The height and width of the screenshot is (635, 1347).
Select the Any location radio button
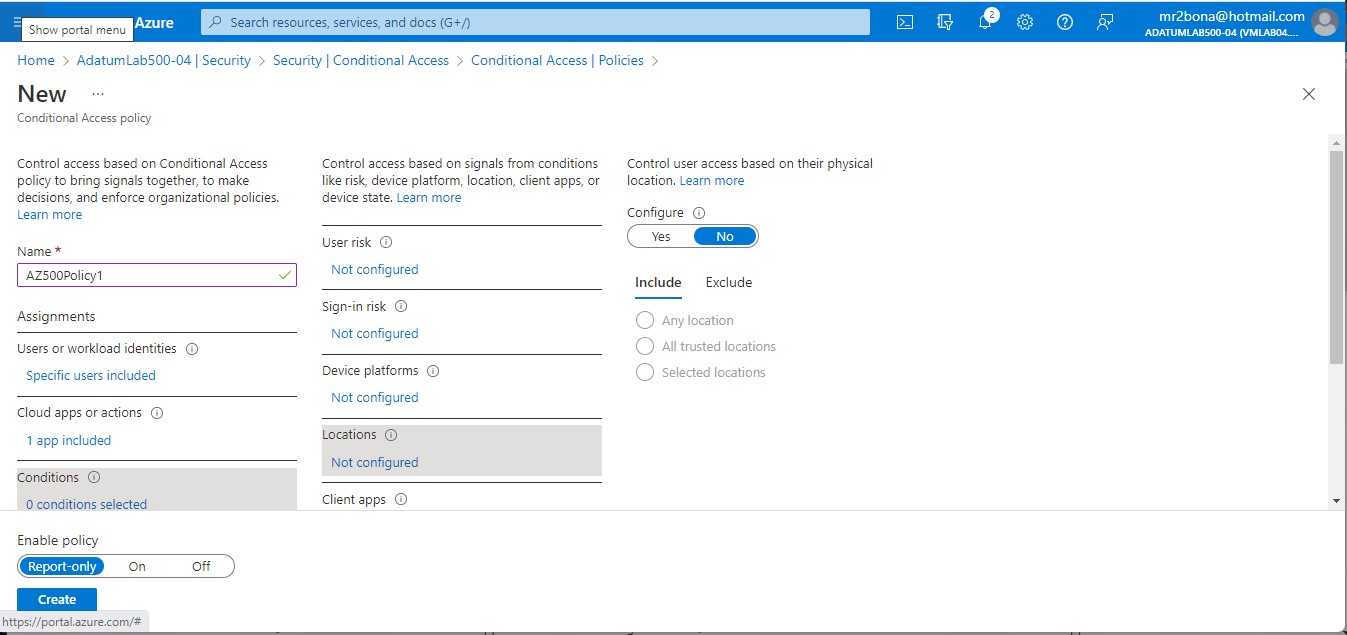(x=645, y=320)
